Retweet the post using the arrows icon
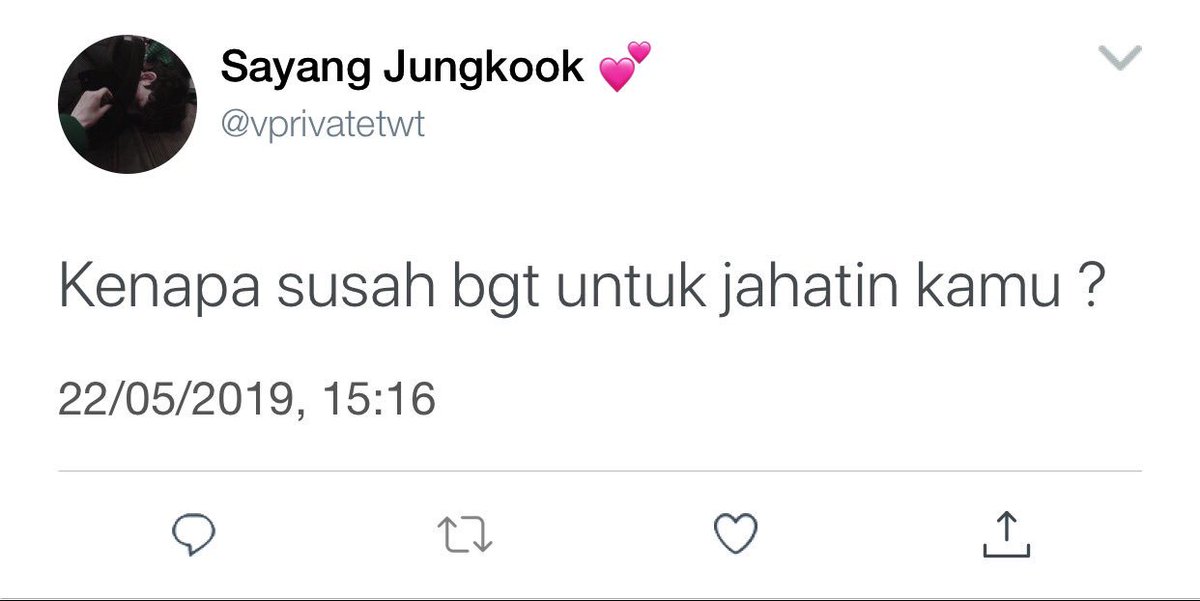This screenshot has width=1200, height=601. (x=466, y=535)
